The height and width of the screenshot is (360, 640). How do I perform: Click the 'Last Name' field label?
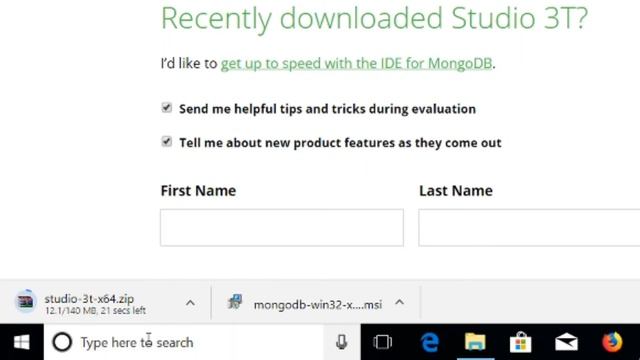(456, 191)
